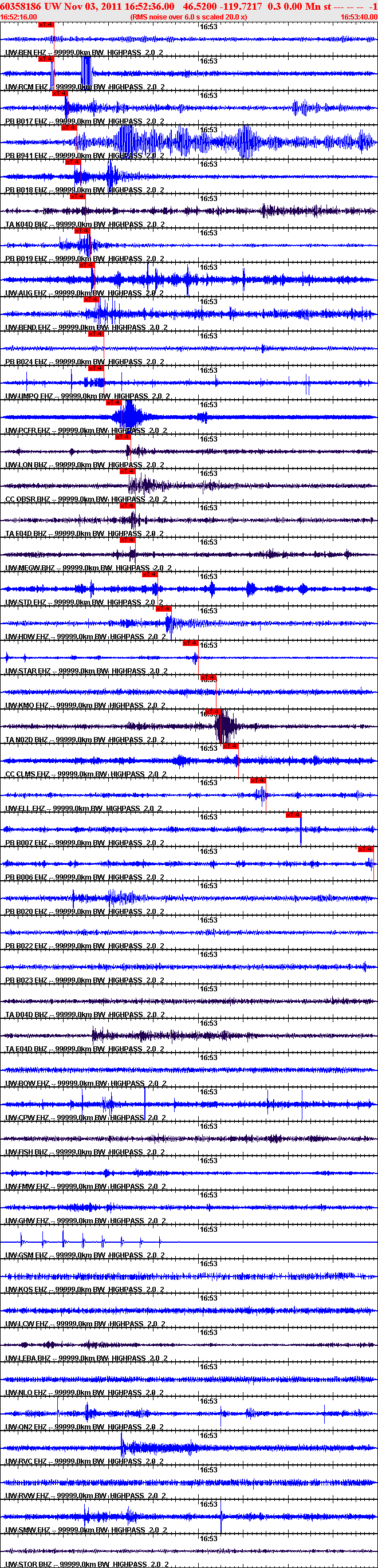Click the end time 16:53:40.00 label
The width and height of the screenshot is (378, 1568).
coord(359,17)
